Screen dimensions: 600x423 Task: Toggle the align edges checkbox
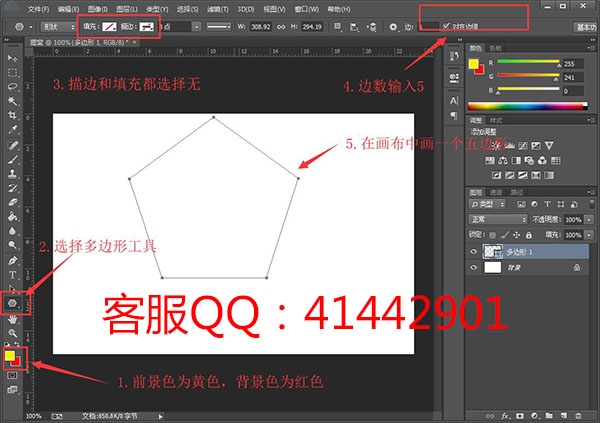click(447, 26)
